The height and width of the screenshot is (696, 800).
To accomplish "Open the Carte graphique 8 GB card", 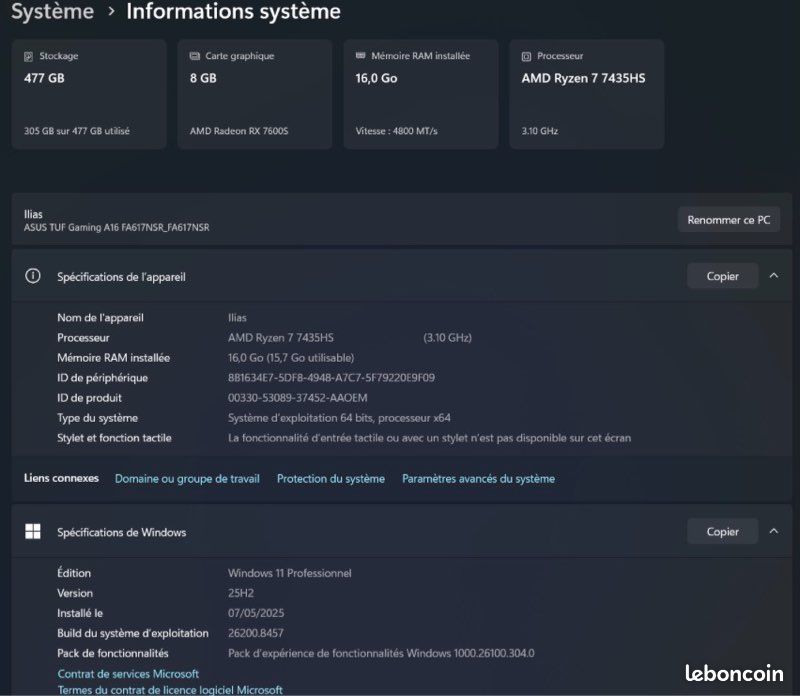I will (x=255, y=94).
